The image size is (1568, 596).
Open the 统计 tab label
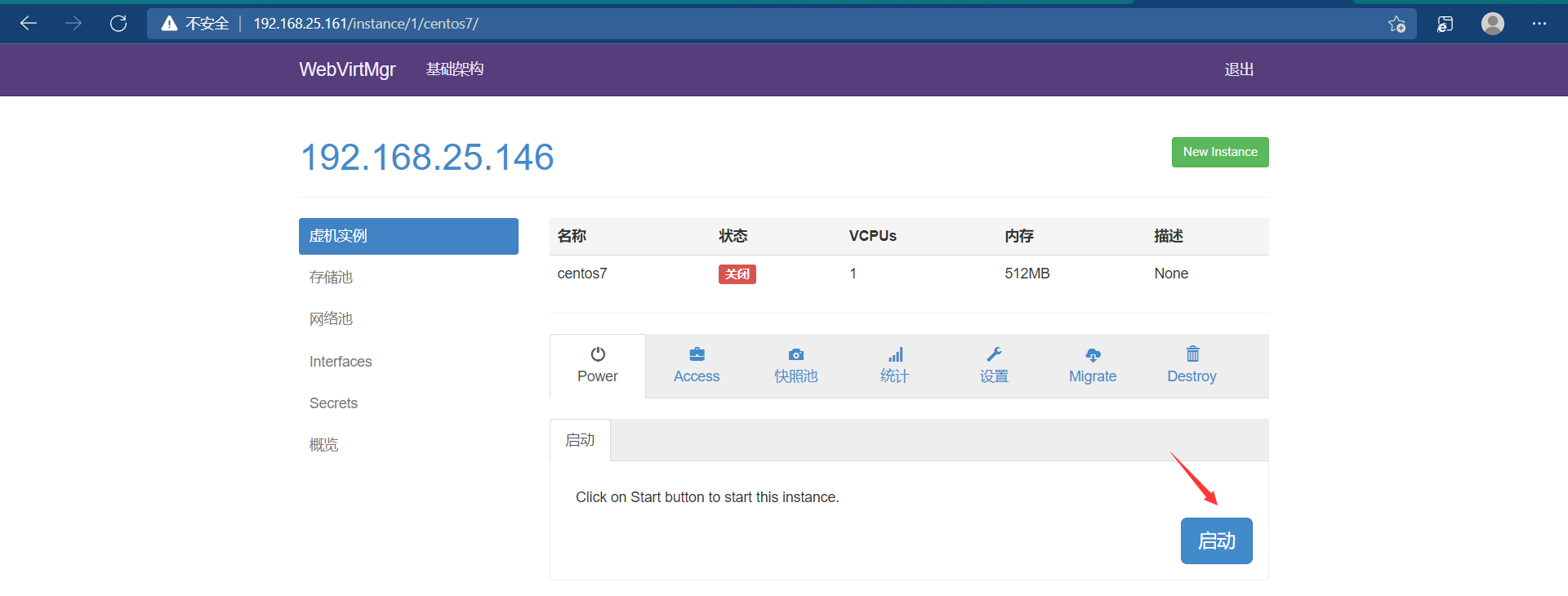895,376
